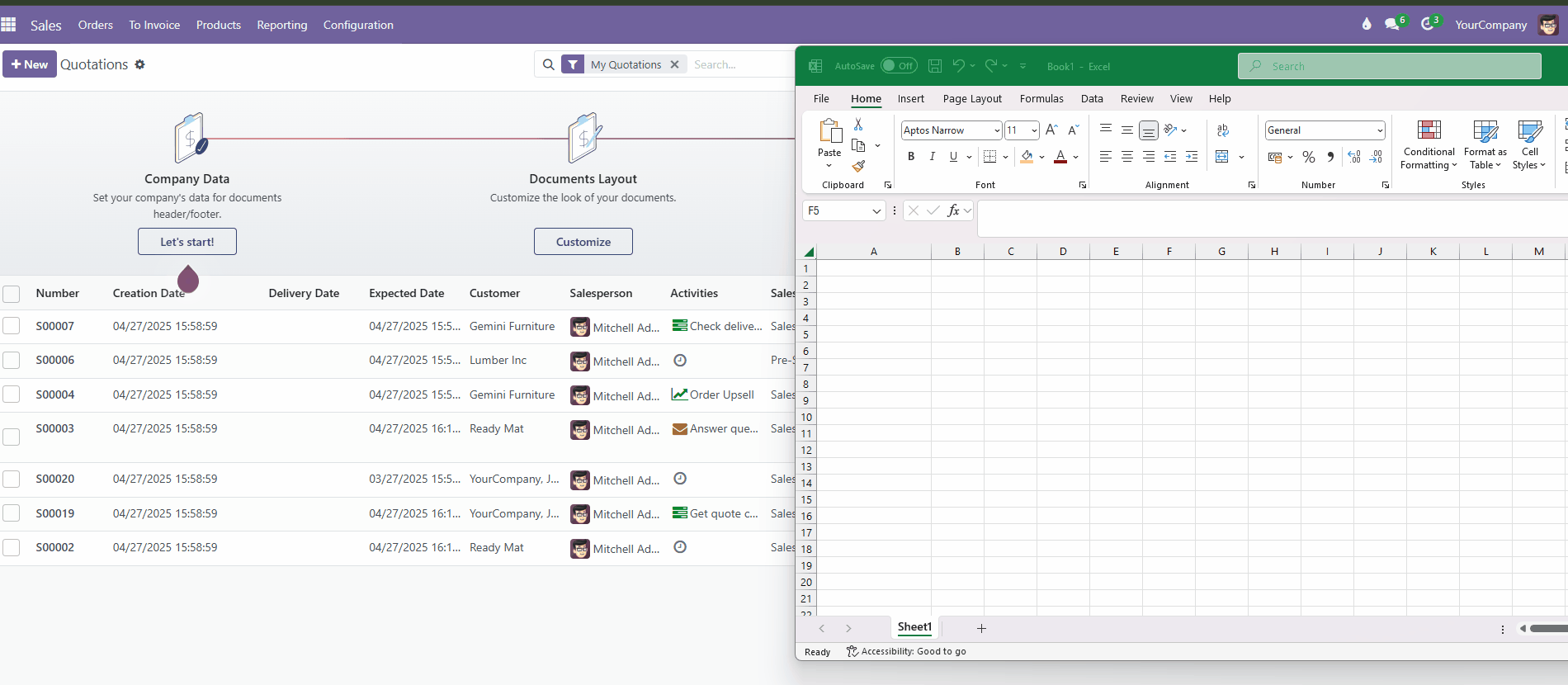Click Align Right in Excel
The height and width of the screenshot is (685, 1568).
click(1149, 156)
